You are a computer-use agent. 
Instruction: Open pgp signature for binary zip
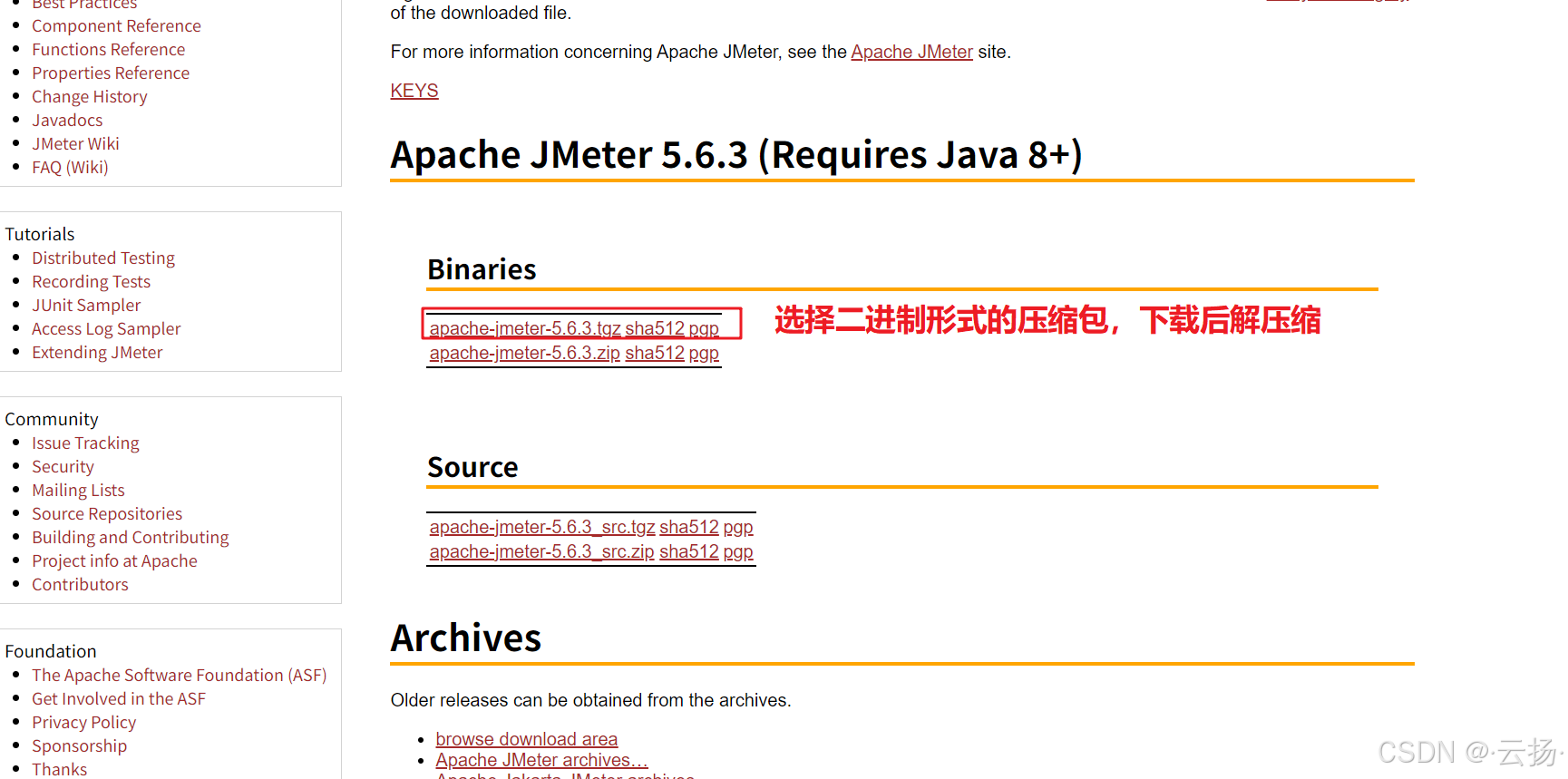[704, 353]
